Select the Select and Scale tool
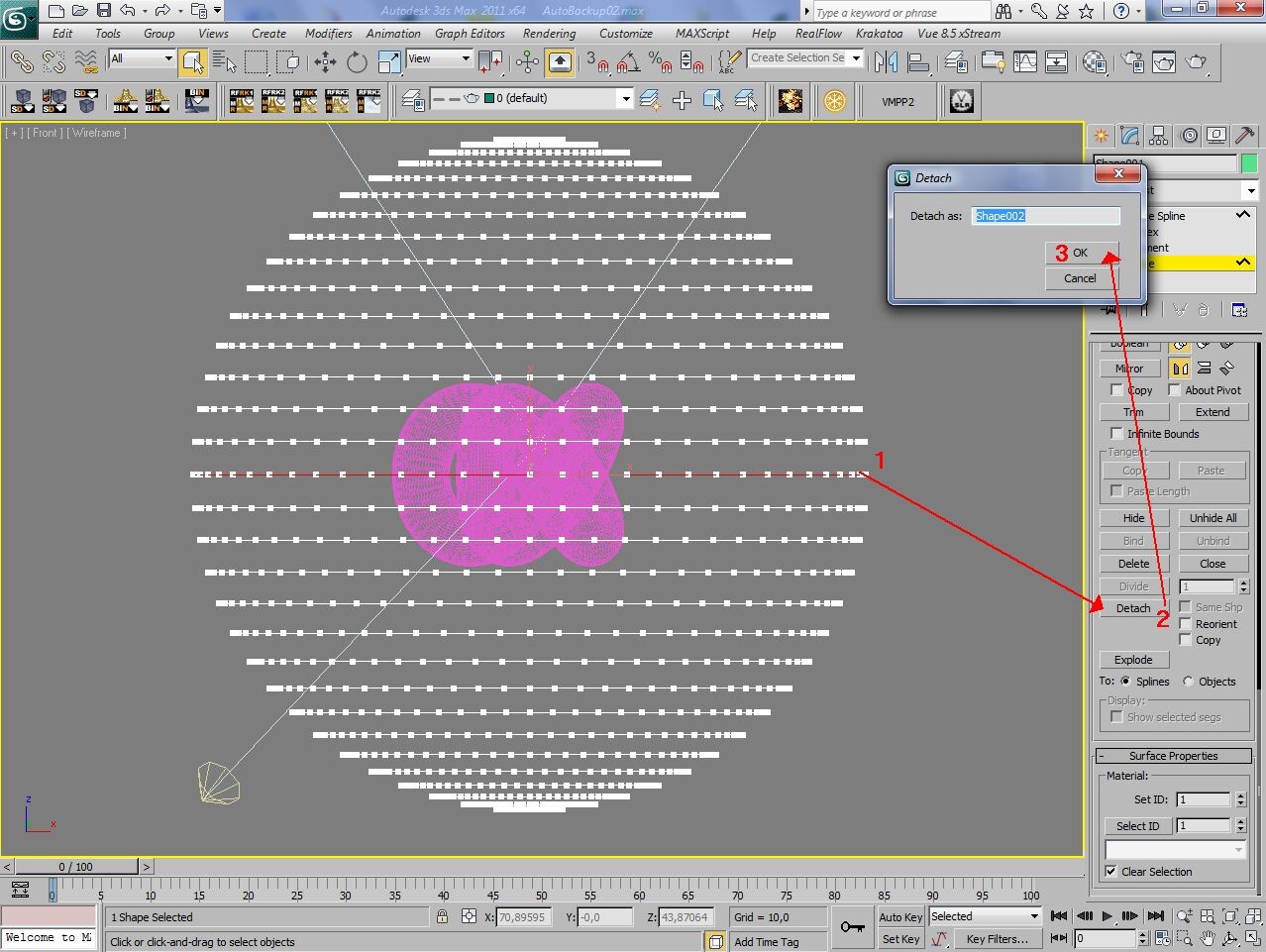1266x952 pixels. (388, 62)
